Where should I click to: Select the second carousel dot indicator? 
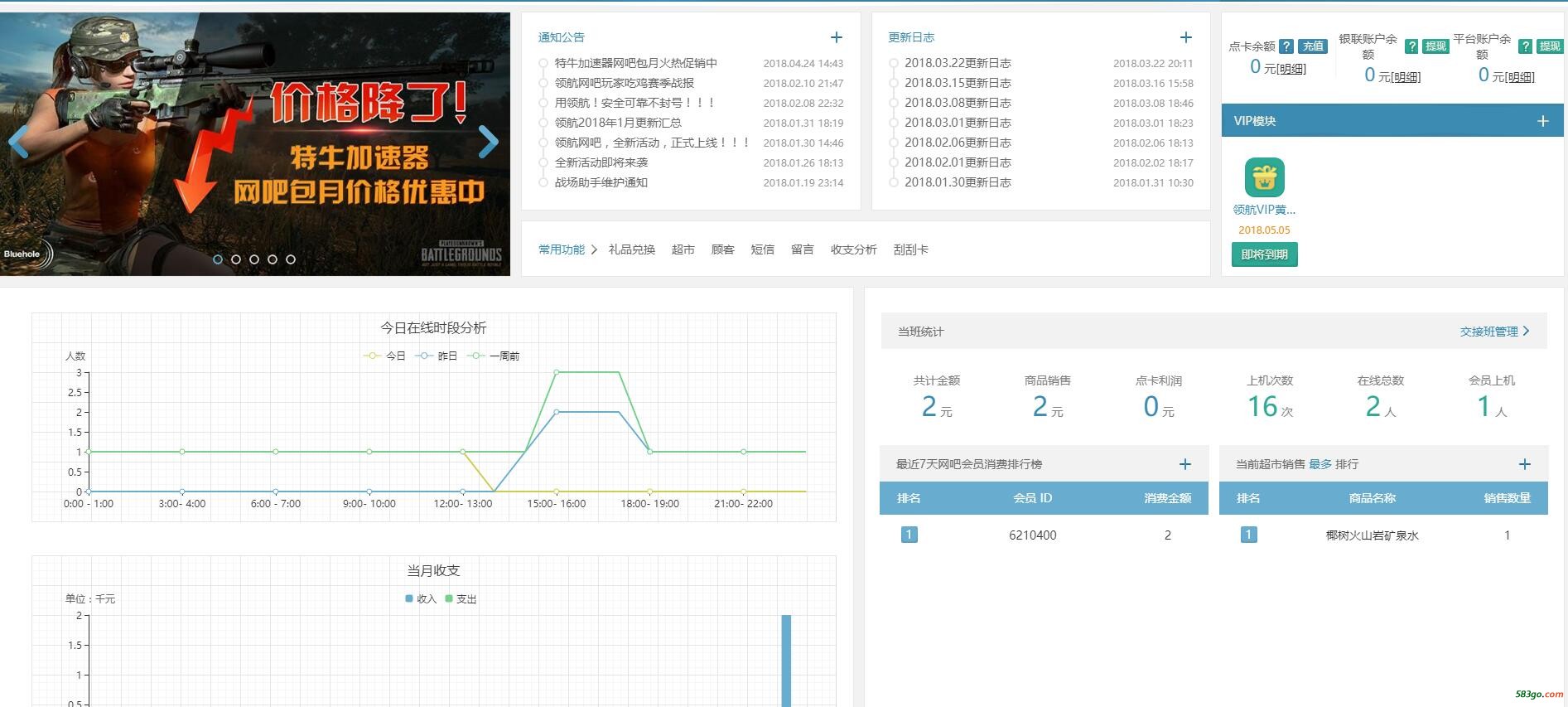(236, 259)
